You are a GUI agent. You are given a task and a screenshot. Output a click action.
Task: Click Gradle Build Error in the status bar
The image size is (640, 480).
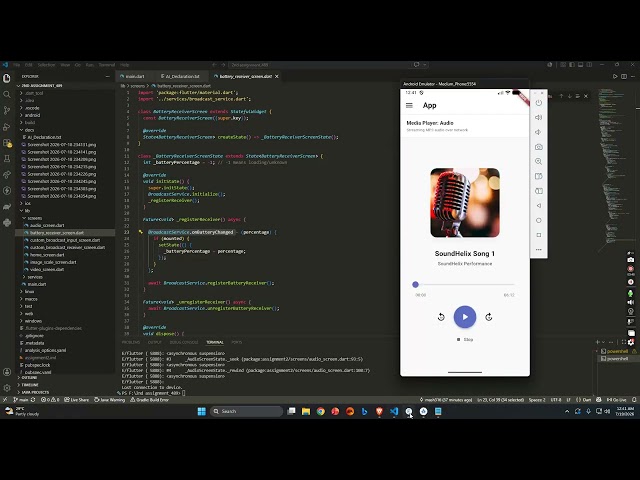click(149, 400)
